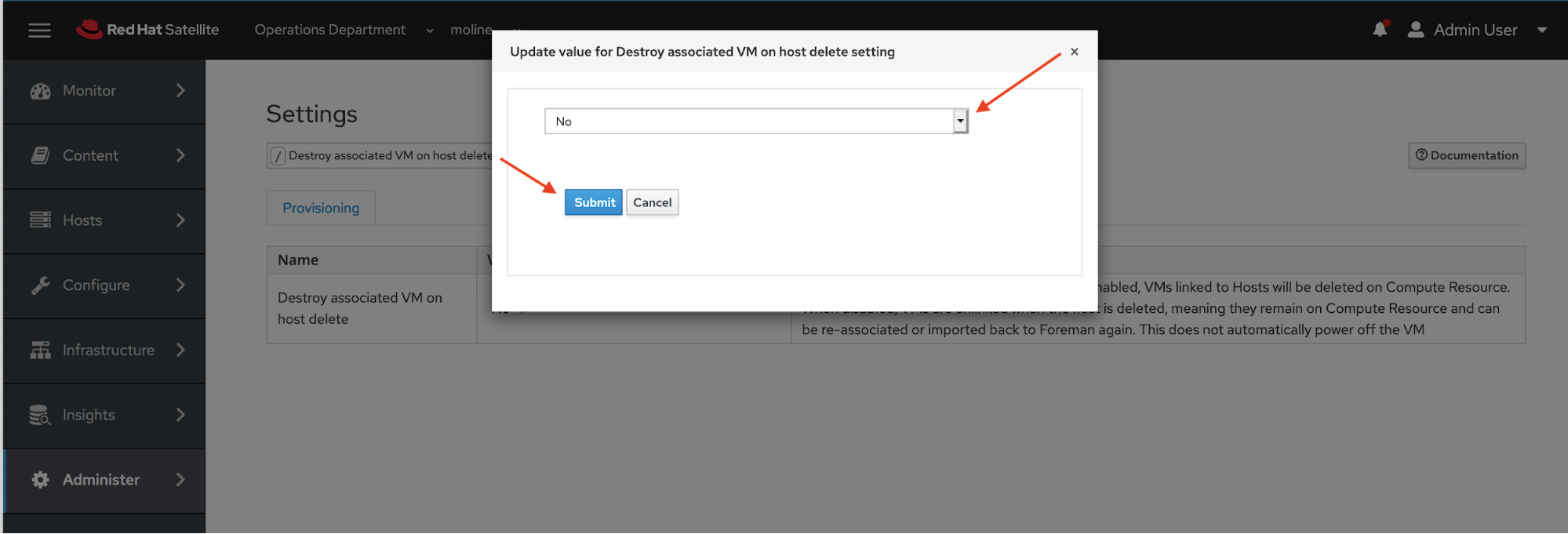
Task: Close the update value dialog
Action: pos(1075,52)
